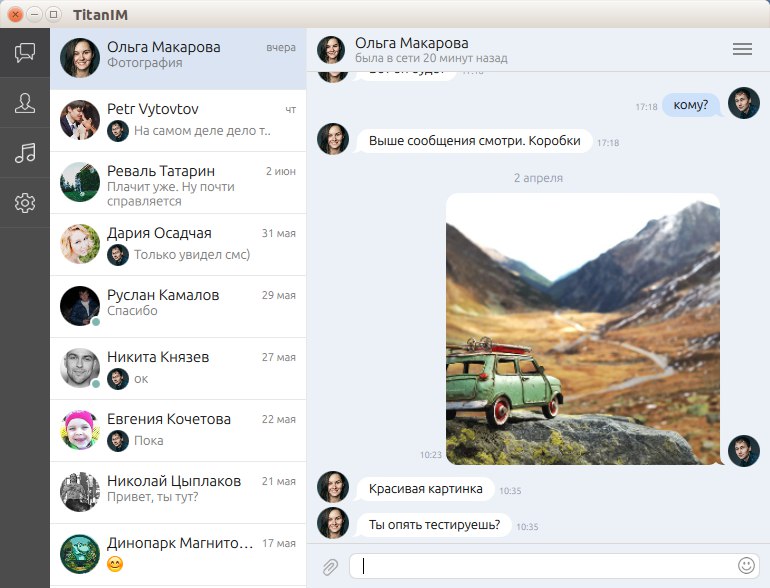Open chat with Реваль Татарин

178,183
